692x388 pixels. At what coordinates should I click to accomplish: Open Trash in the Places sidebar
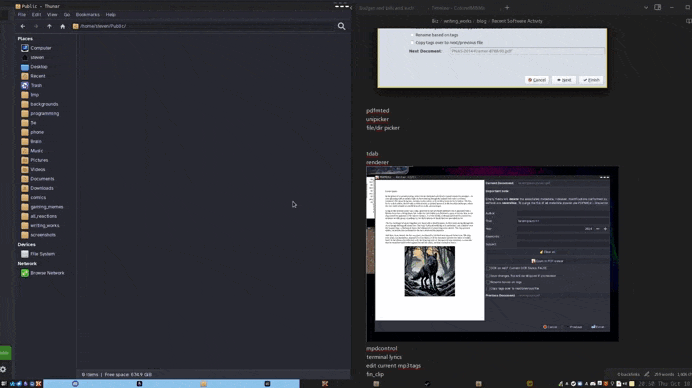(x=31, y=85)
